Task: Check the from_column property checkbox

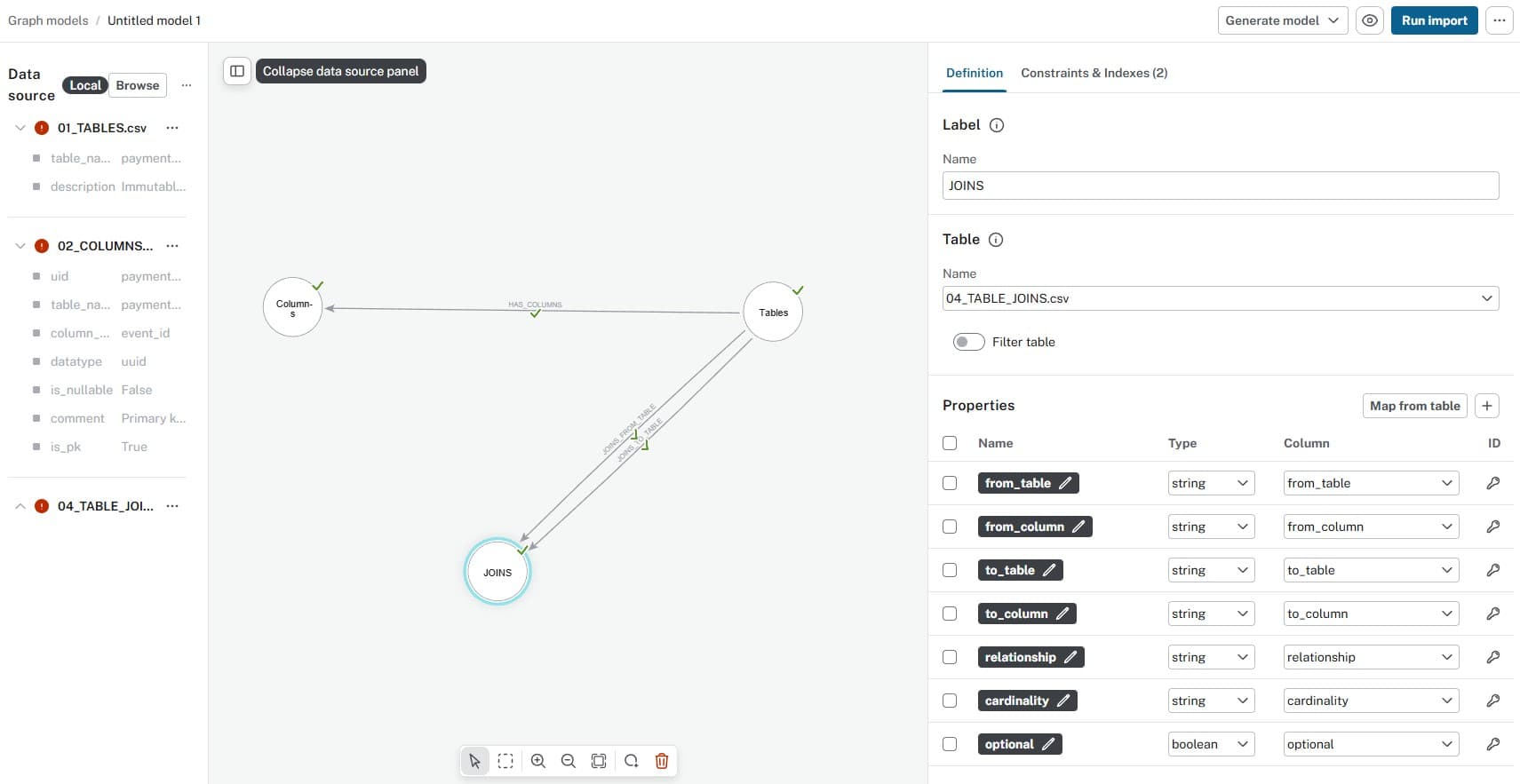Action: 950,527
